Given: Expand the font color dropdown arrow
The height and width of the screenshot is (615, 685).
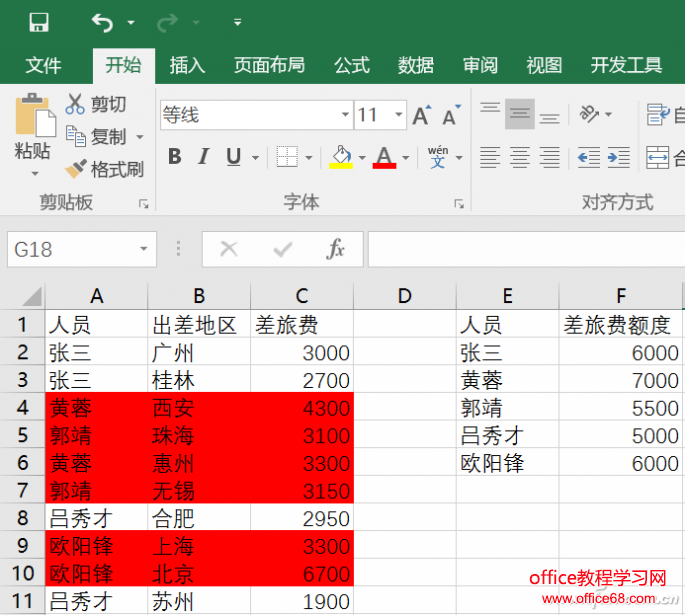Looking at the screenshot, I should click(406, 158).
